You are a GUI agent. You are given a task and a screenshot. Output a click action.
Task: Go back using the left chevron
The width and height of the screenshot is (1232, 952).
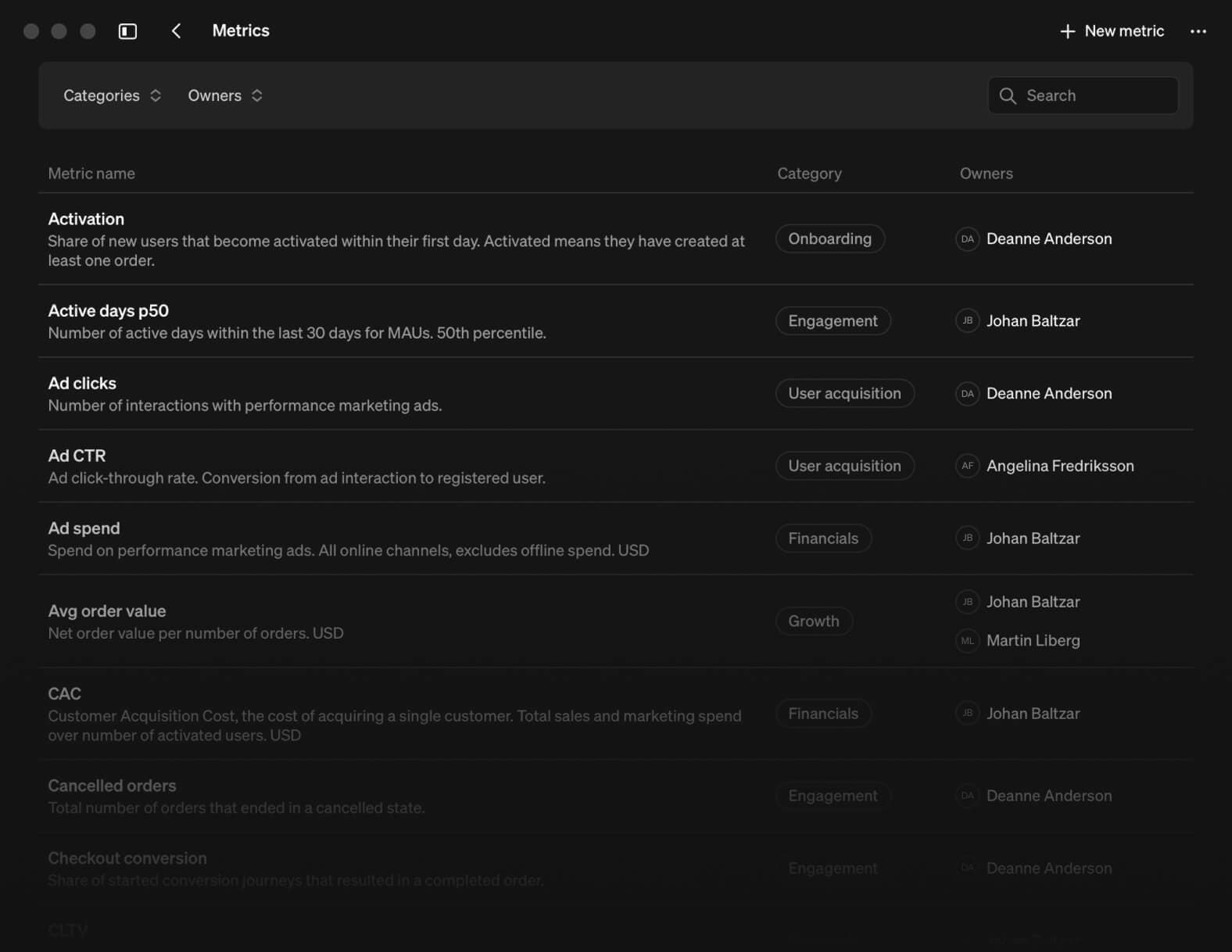pos(176,31)
